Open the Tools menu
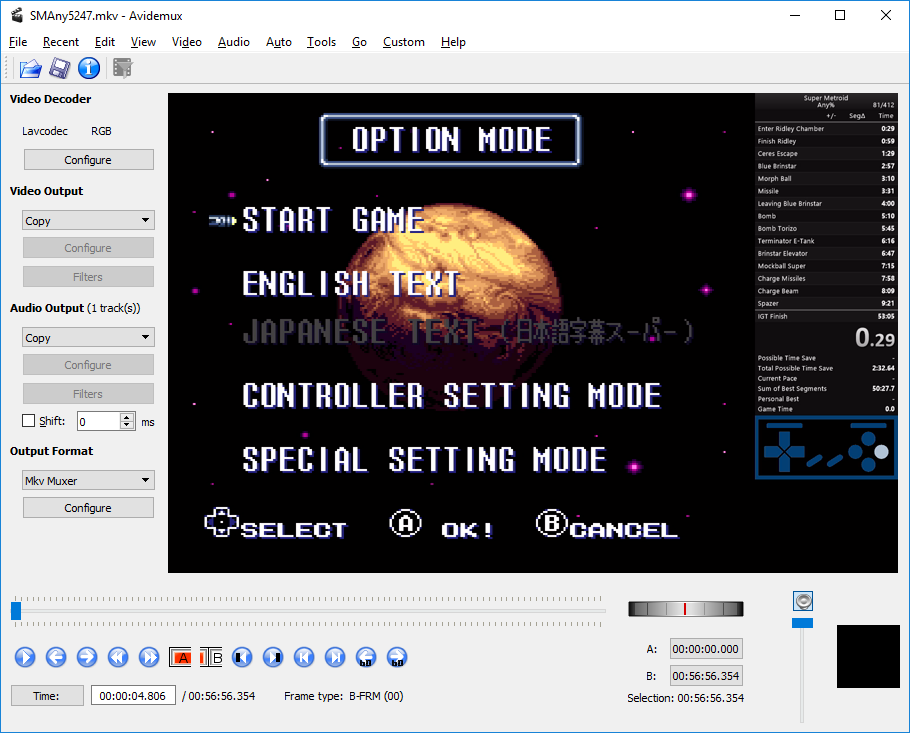 [x=322, y=42]
